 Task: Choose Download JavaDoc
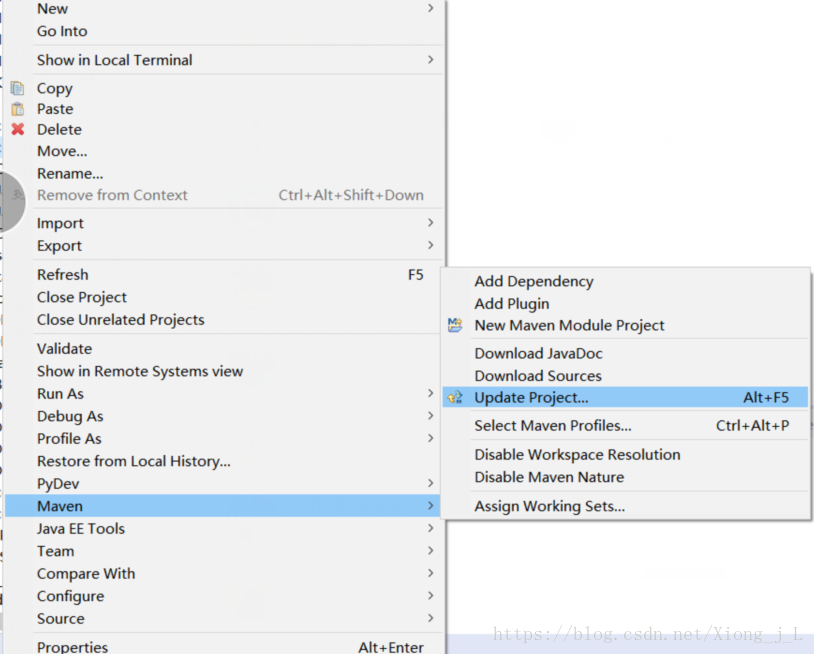626,353
